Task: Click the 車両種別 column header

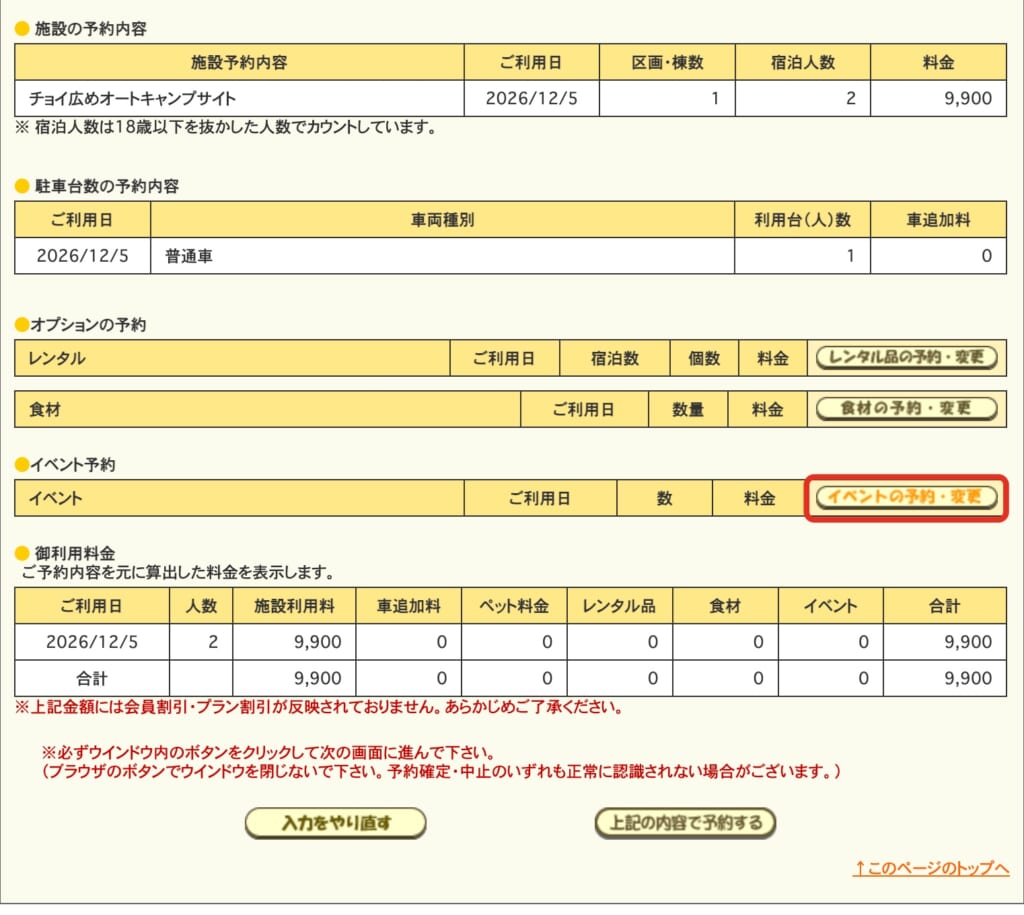Action: [x=442, y=220]
